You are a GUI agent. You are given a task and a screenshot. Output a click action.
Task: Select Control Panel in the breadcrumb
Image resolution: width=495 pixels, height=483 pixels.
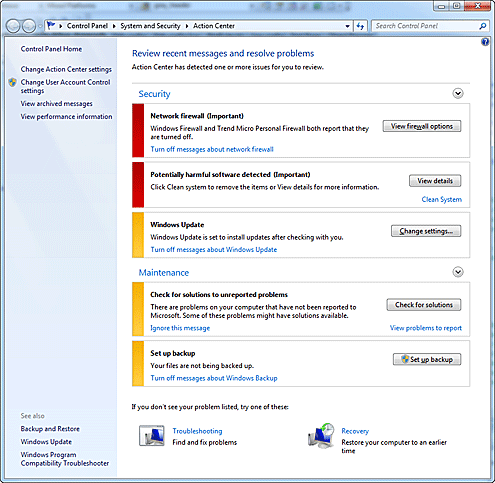point(87,26)
